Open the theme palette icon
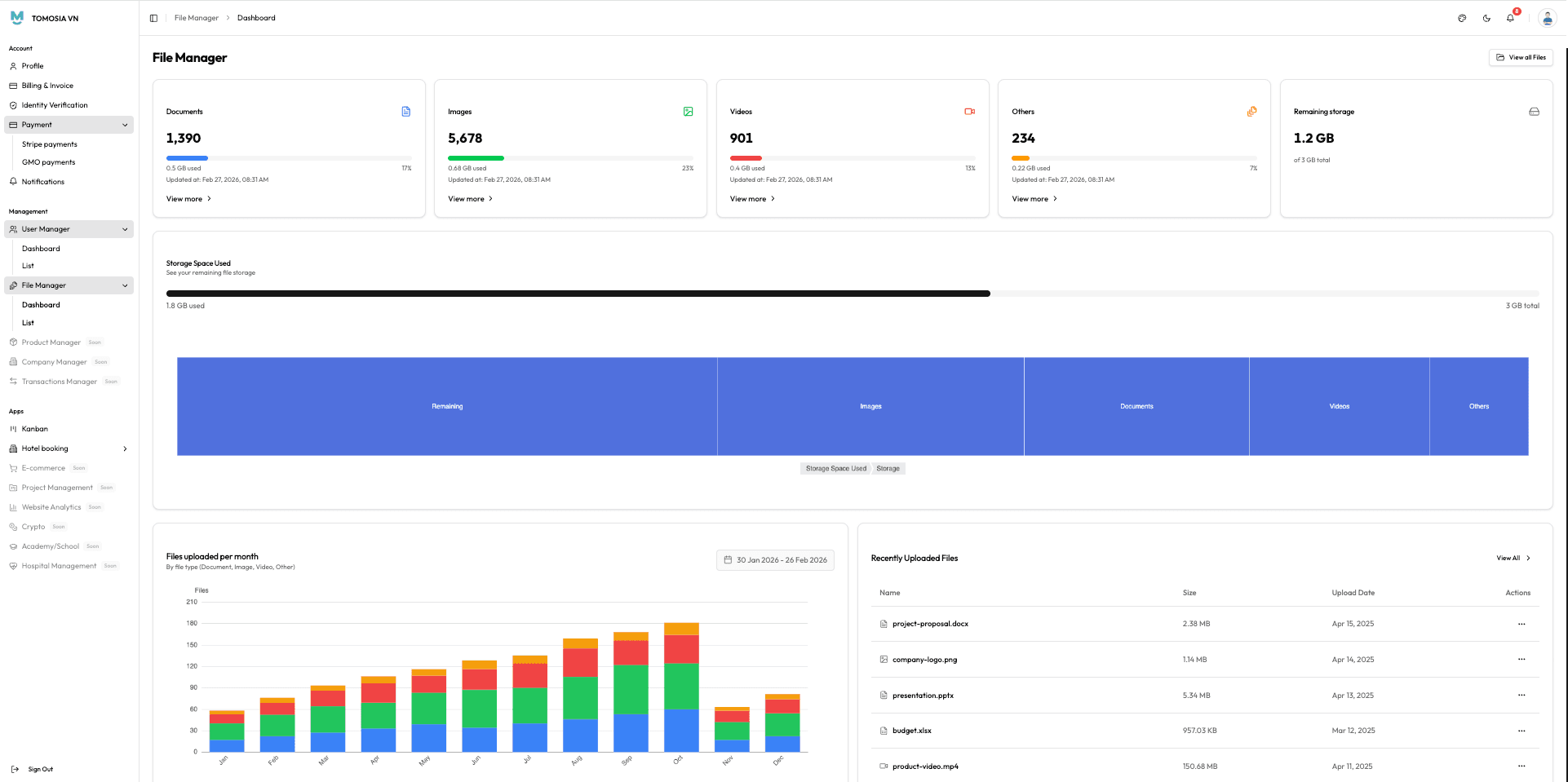The height and width of the screenshot is (782, 1568). click(x=1462, y=18)
